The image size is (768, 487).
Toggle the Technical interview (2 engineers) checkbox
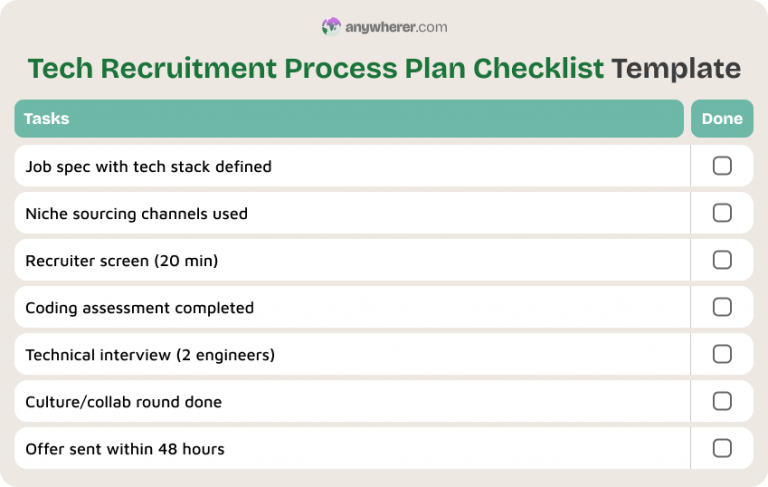point(722,354)
